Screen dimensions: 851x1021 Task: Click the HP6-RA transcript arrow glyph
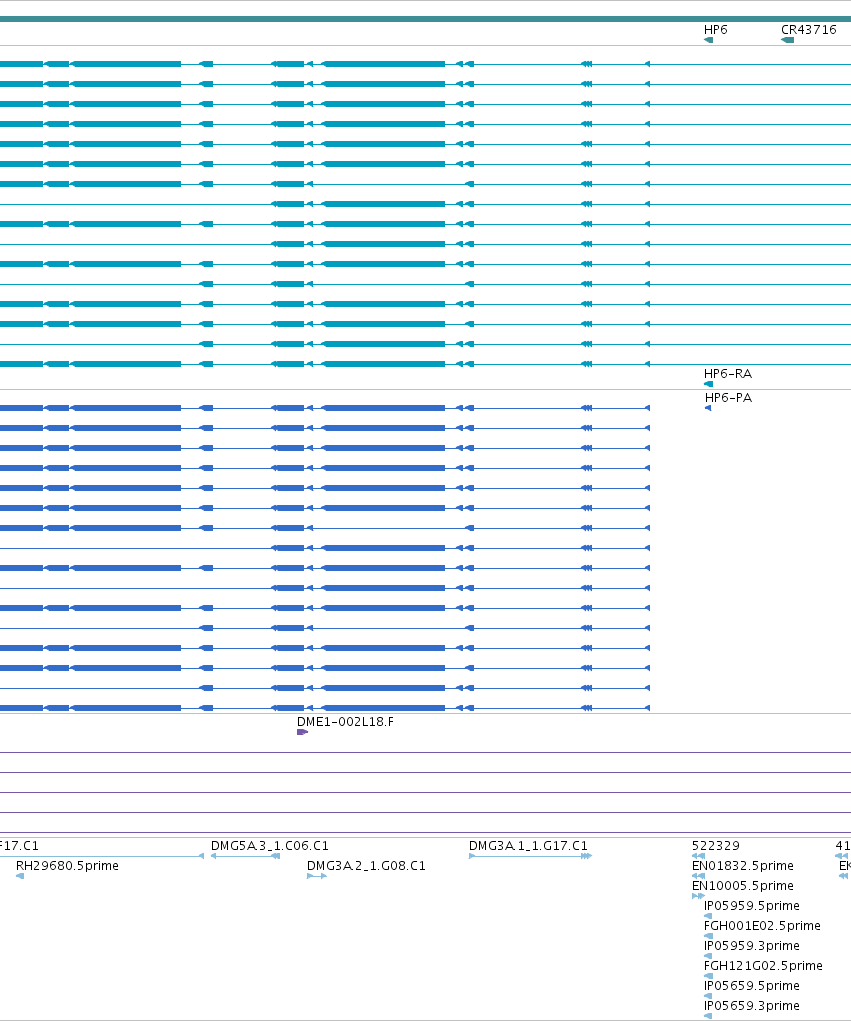pos(708,384)
